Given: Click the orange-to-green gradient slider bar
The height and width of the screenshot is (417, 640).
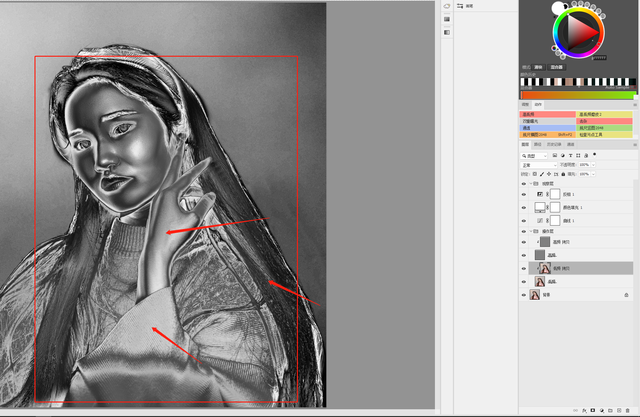Looking at the screenshot, I should tap(578, 95).
